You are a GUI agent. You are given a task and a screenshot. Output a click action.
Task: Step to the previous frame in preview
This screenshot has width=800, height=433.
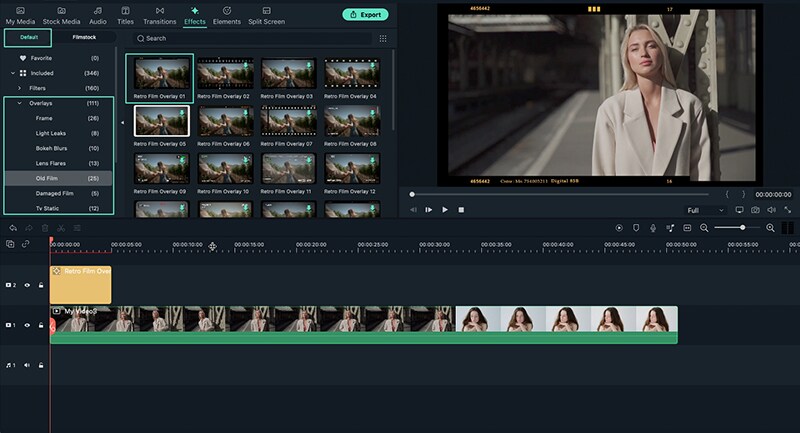[x=413, y=210]
